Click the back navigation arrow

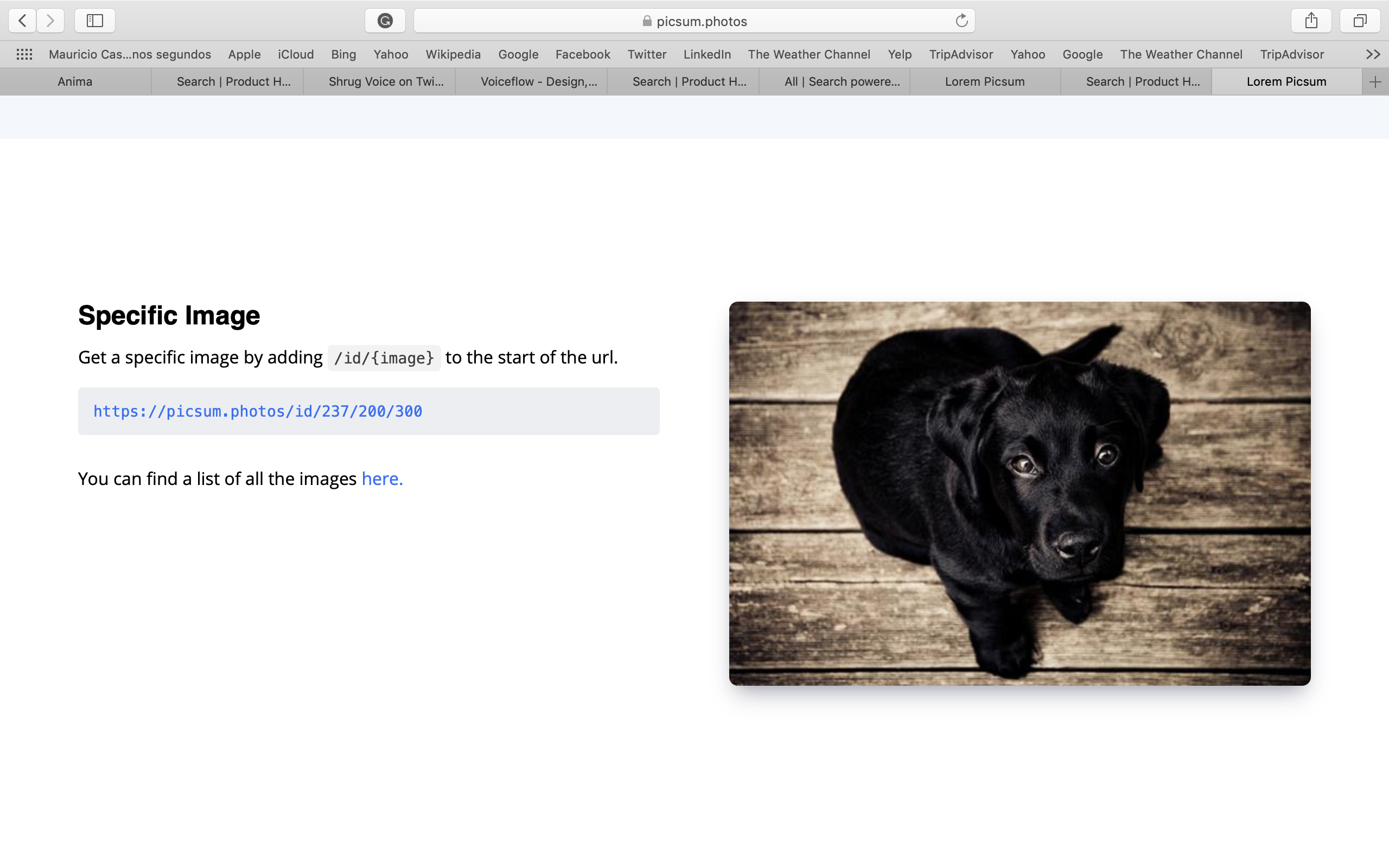coord(22,21)
